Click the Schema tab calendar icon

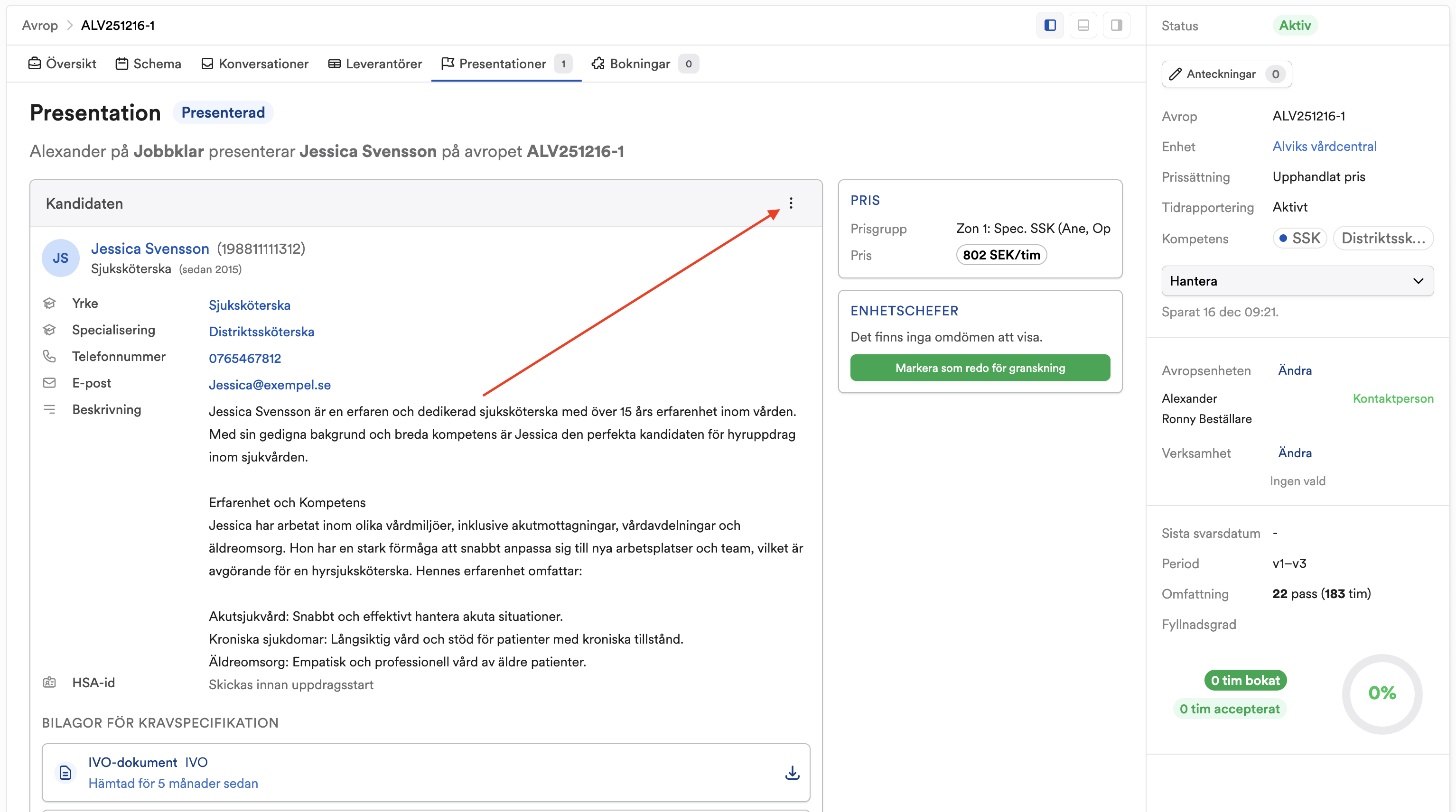121,63
